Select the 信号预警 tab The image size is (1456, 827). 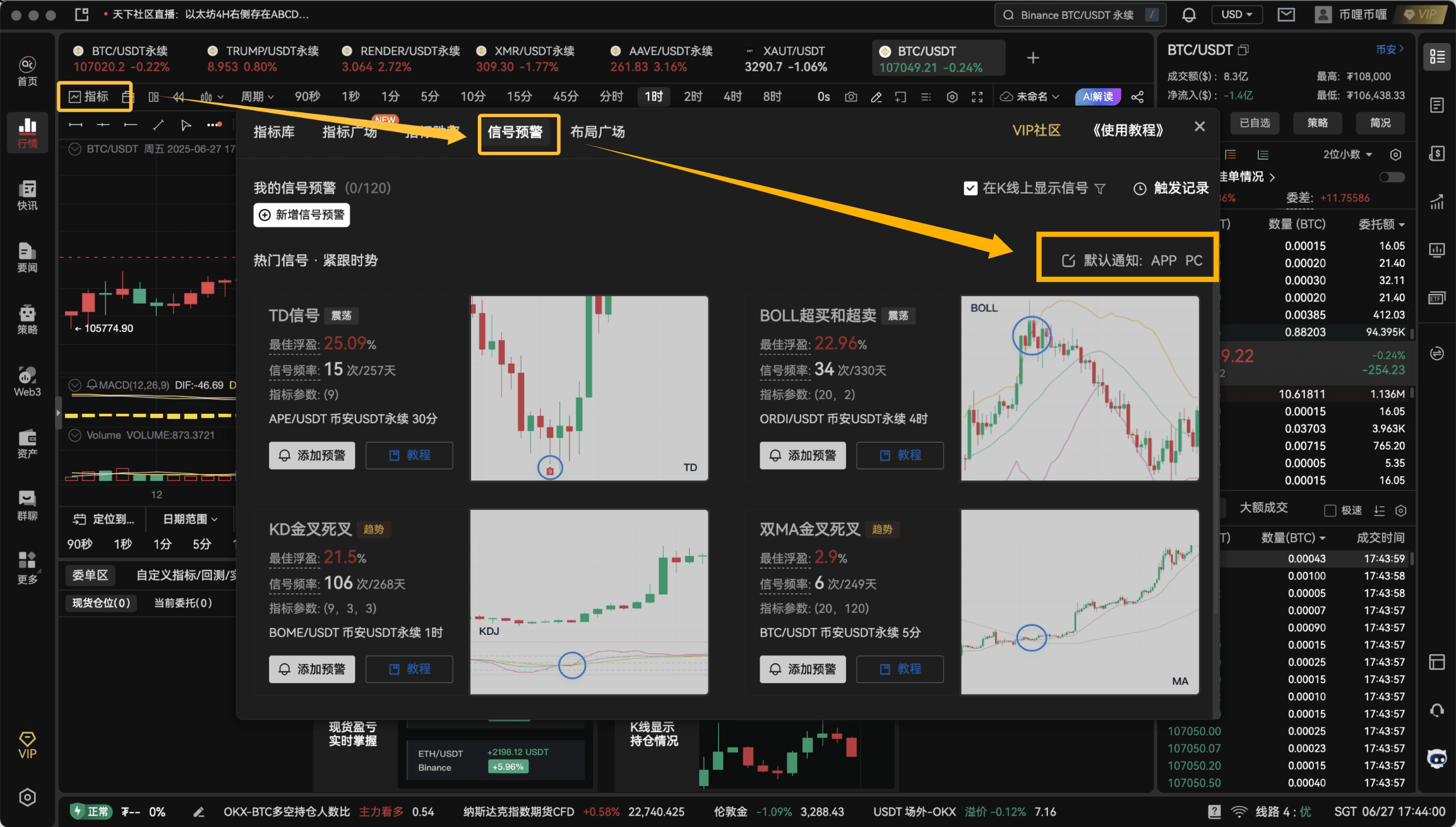(515, 132)
